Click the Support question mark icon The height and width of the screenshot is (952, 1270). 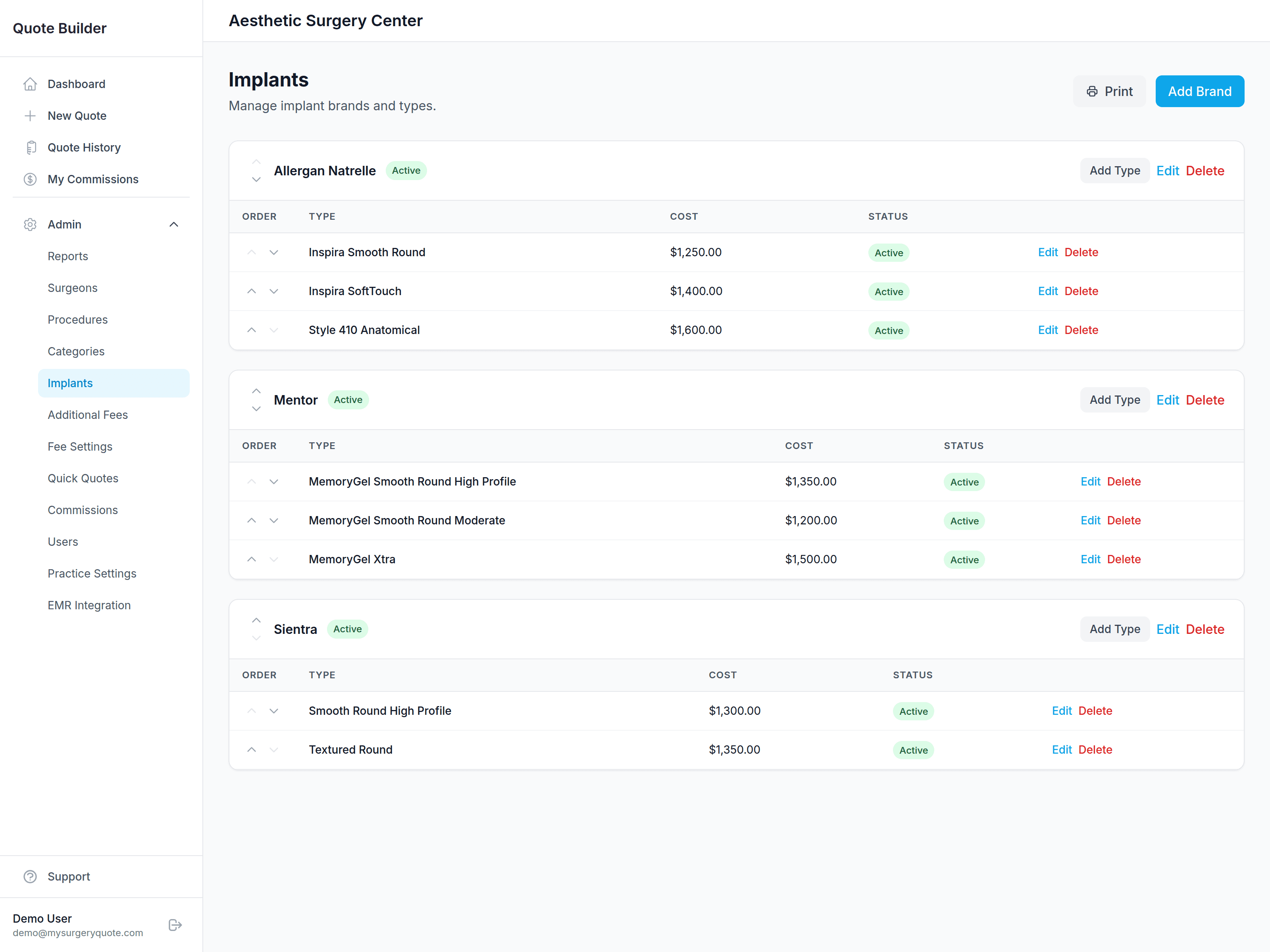tap(31, 876)
